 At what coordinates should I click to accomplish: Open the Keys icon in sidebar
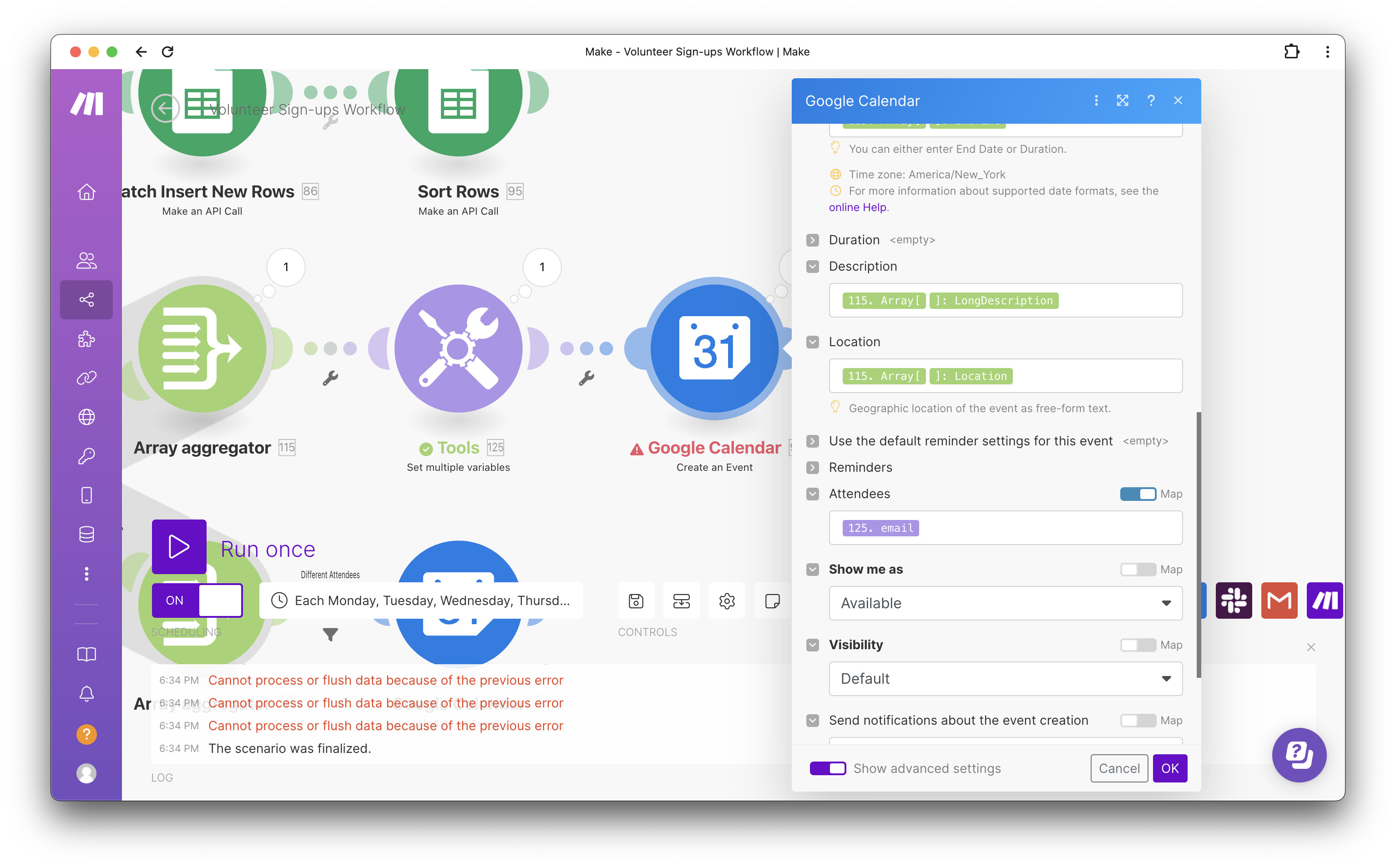pyautogui.click(x=86, y=456)
